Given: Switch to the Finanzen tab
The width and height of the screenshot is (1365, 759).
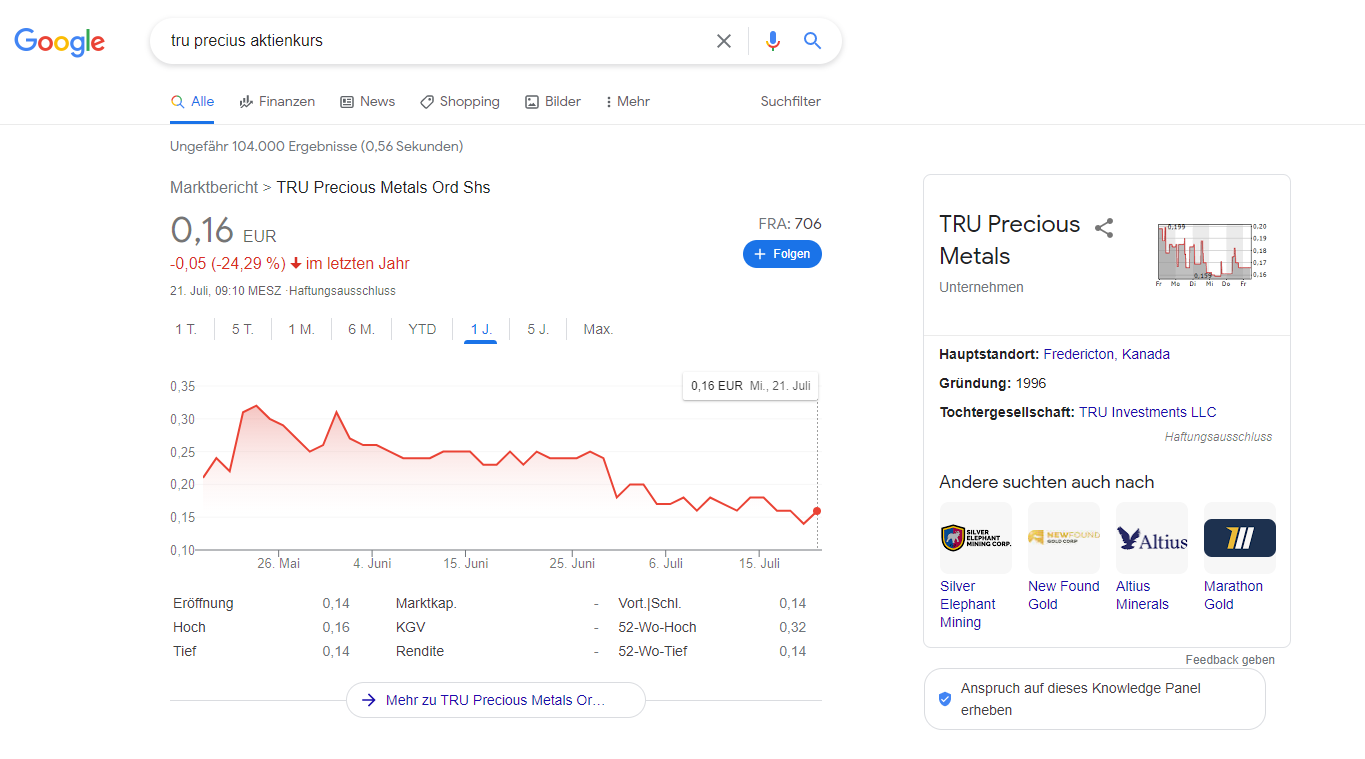Looking at the screenshot, I should 277,102.
